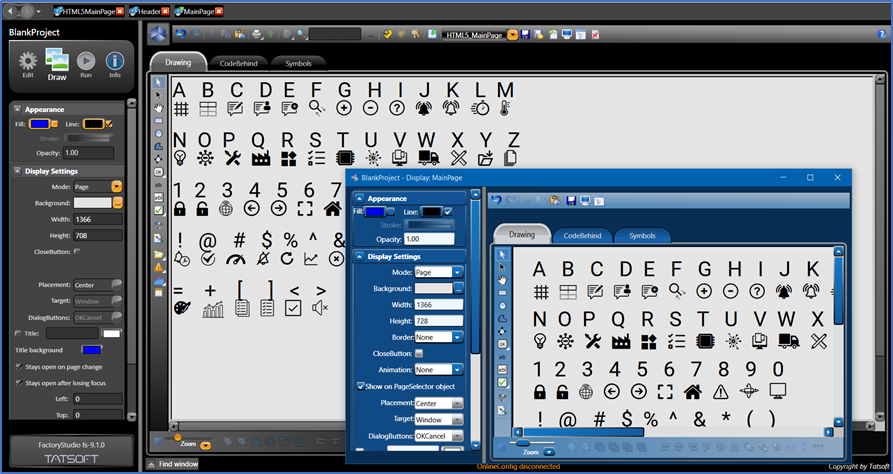
Task: Click the save icon in floating window toolbar
Action: pos(571,200)
